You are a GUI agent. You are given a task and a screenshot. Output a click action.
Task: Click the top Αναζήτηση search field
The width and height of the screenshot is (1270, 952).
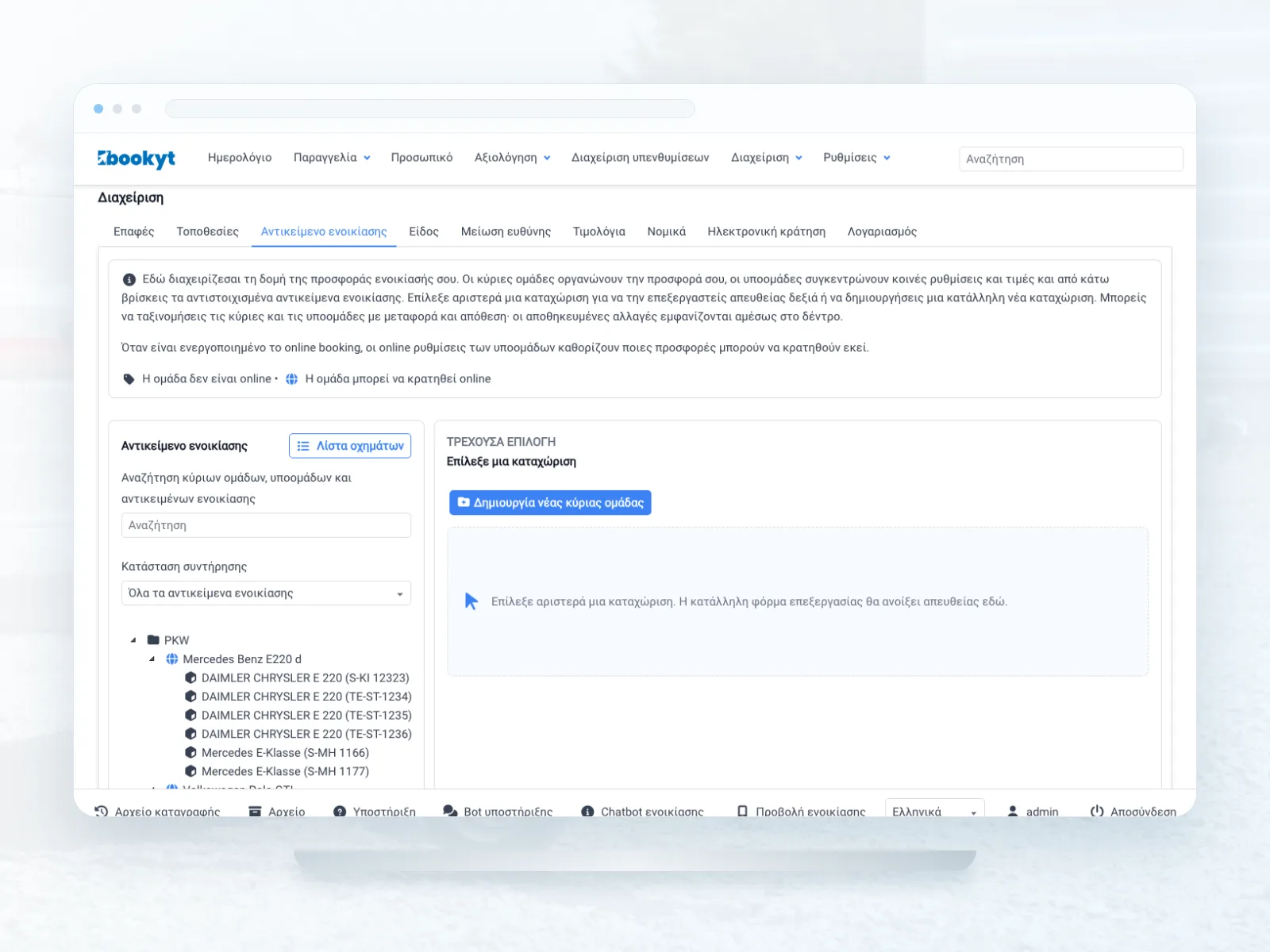1071,159
